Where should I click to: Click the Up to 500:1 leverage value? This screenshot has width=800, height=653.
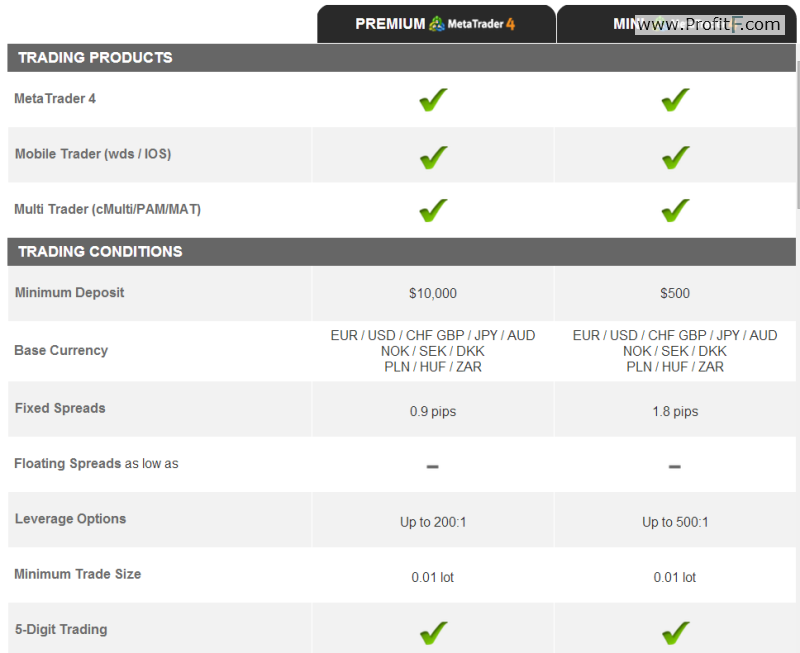click(675, 522)
